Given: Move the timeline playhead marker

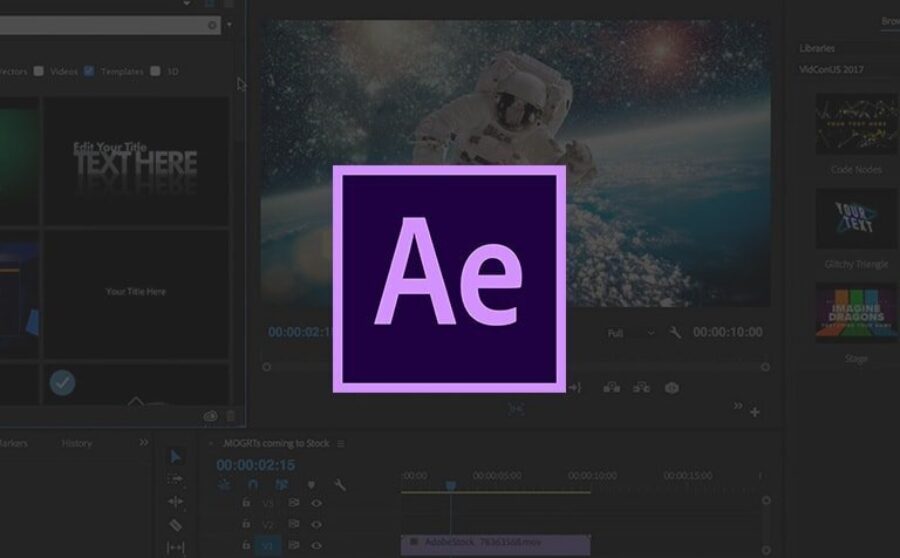Looking at the screenshot, I should 451,486.
